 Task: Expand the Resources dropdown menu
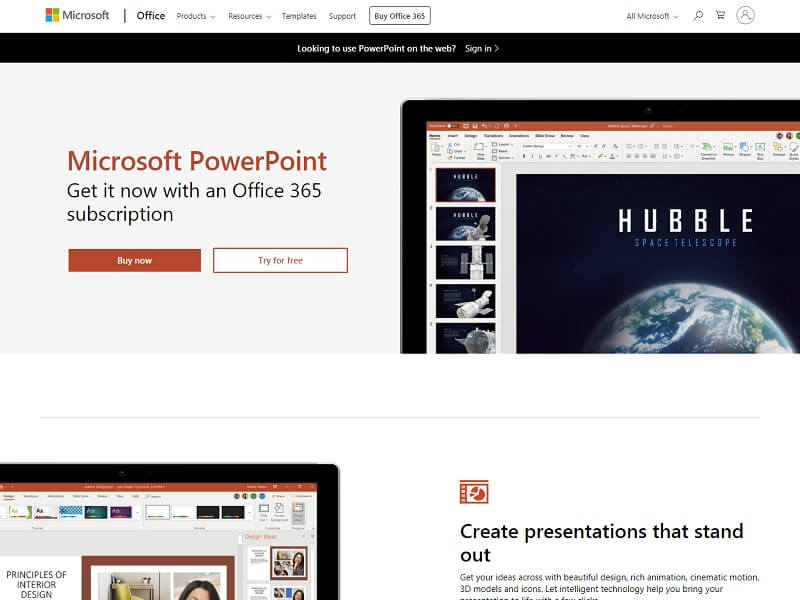click(x=249, y=16)
